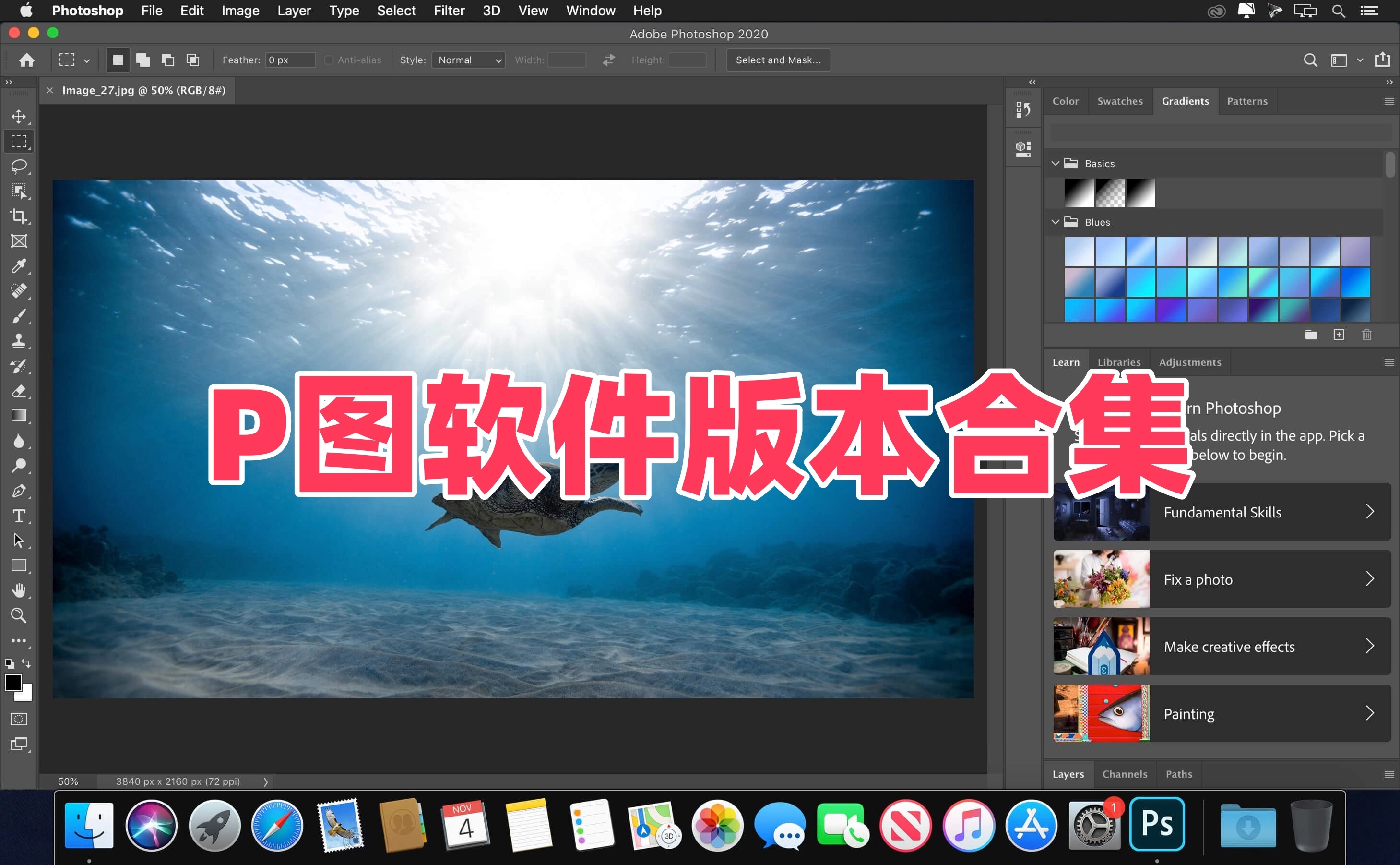Screen dimensions: 1400x865
Task: Open the Style dropdown set to Normal
Action: (468, 60)
